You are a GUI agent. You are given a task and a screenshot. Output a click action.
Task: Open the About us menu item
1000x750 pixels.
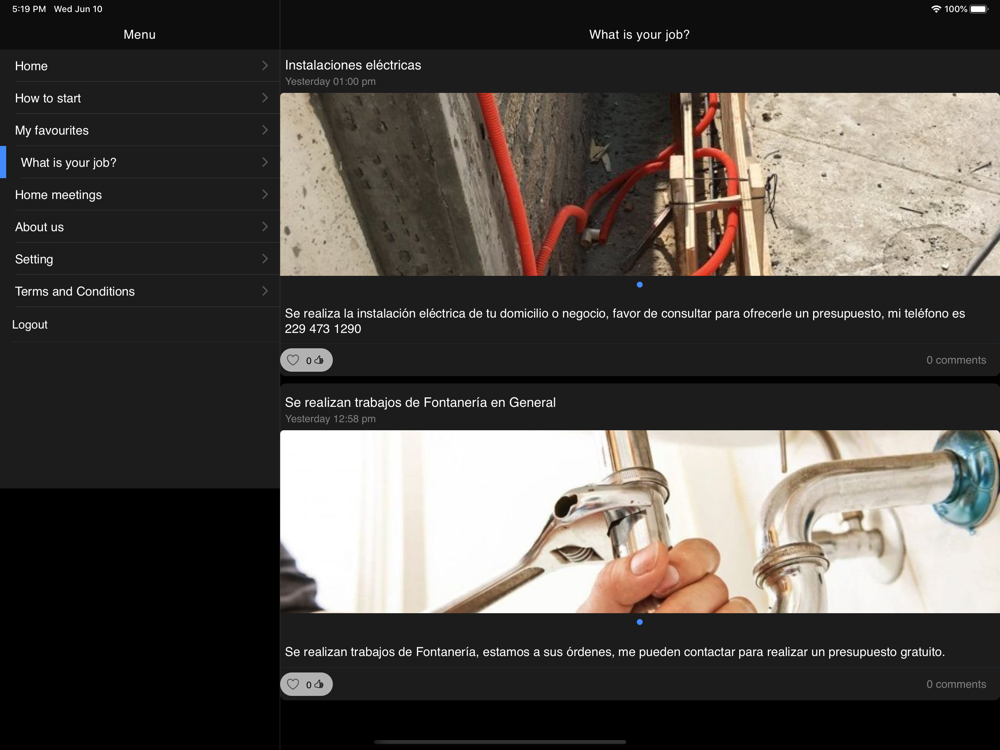pyautogui.click(x=140, y=227)
